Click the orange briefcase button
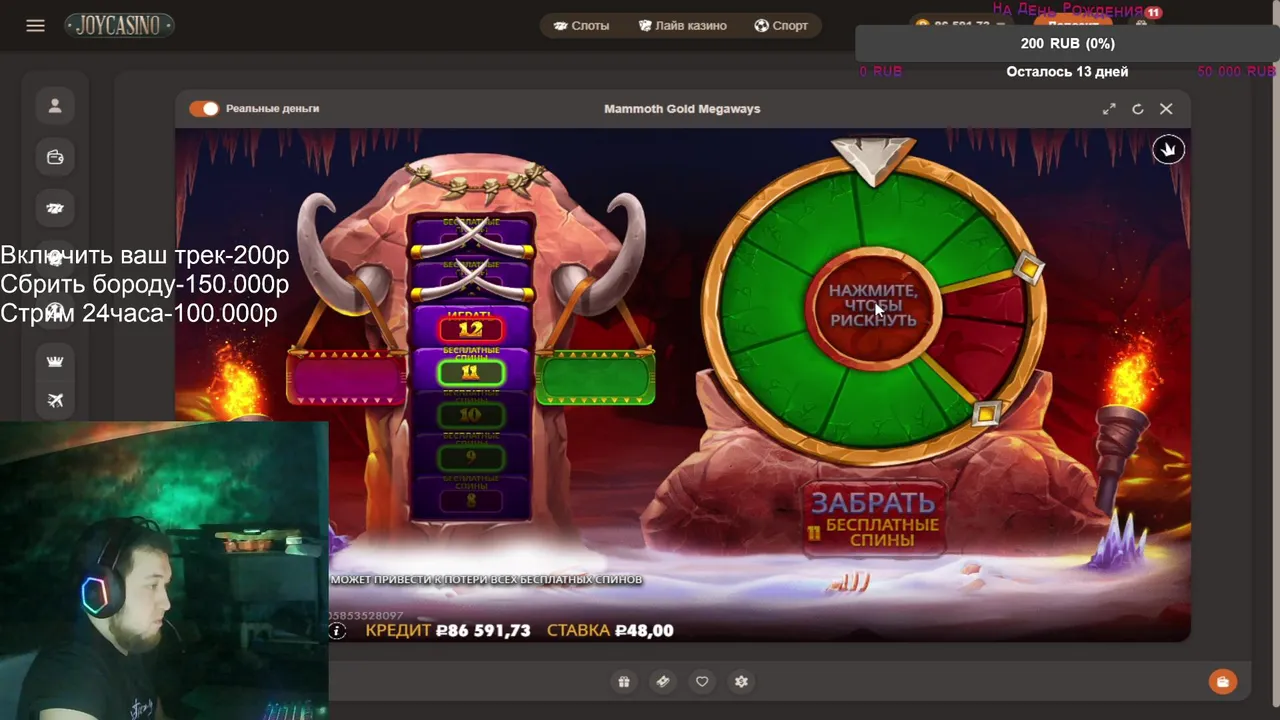 [x=1223, y=682]
